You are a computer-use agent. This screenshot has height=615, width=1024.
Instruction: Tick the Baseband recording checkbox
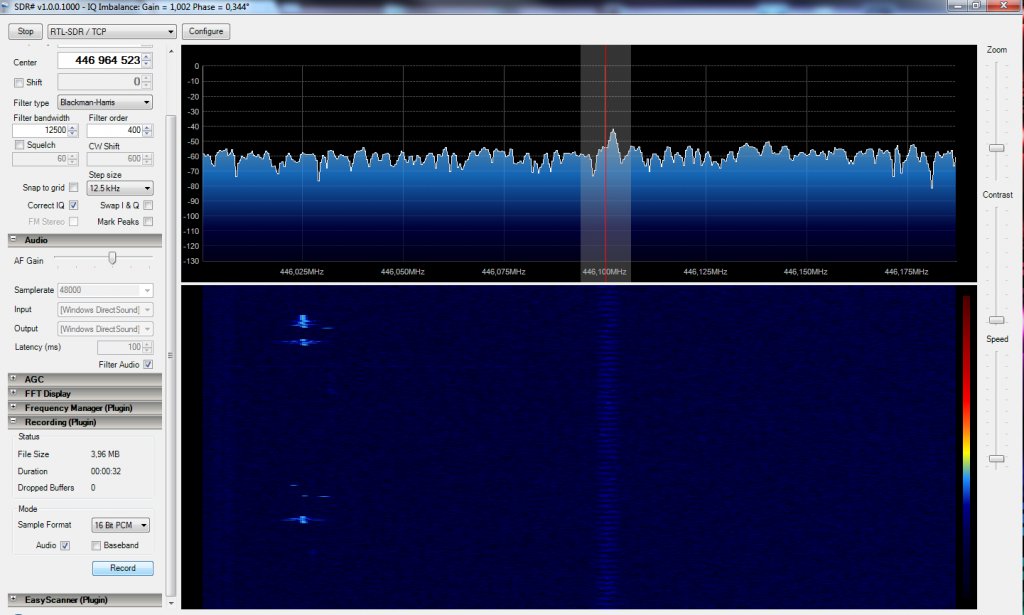(96, 545)
